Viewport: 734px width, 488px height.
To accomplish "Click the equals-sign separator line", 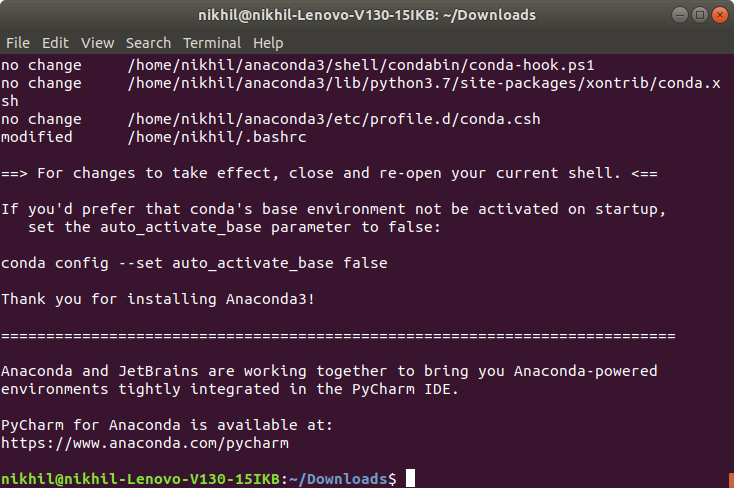I will coord(338,335).
